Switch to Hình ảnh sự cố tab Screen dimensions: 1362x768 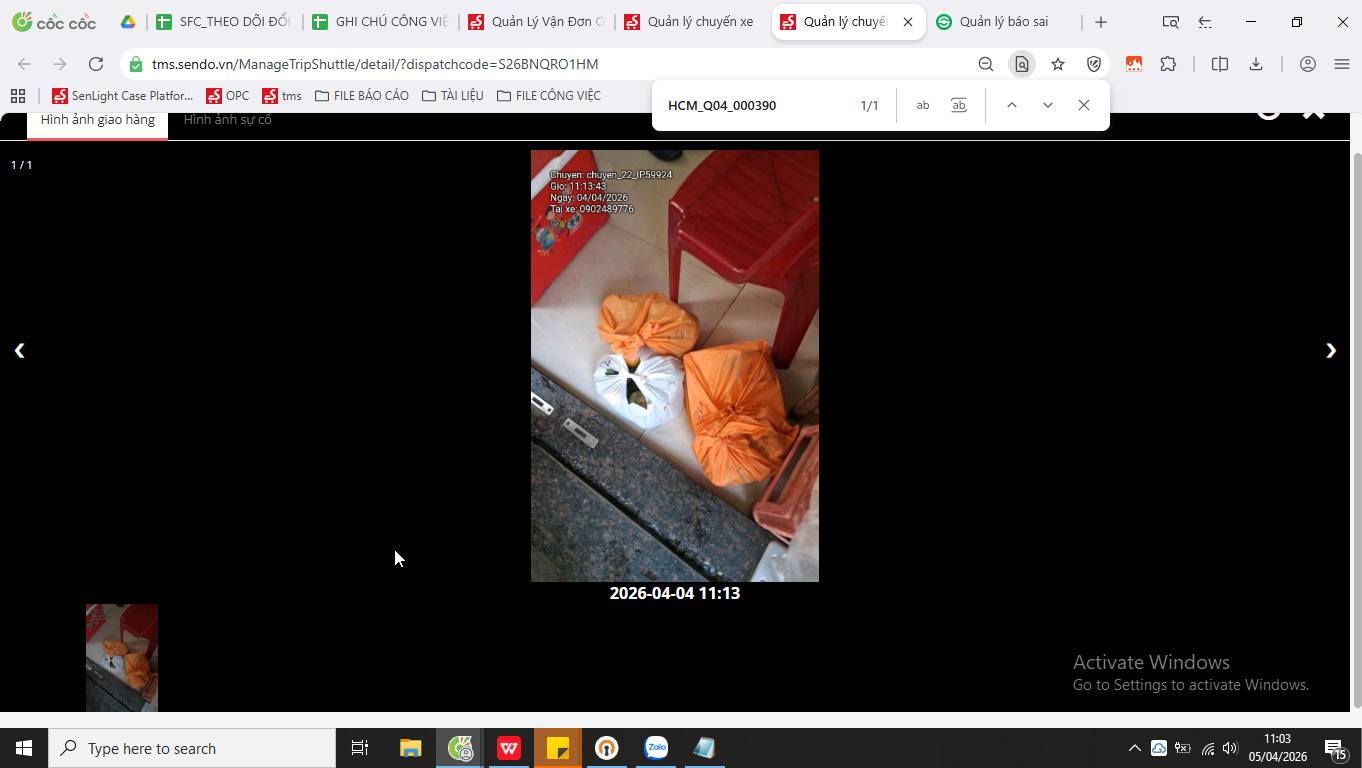(228, 122)
